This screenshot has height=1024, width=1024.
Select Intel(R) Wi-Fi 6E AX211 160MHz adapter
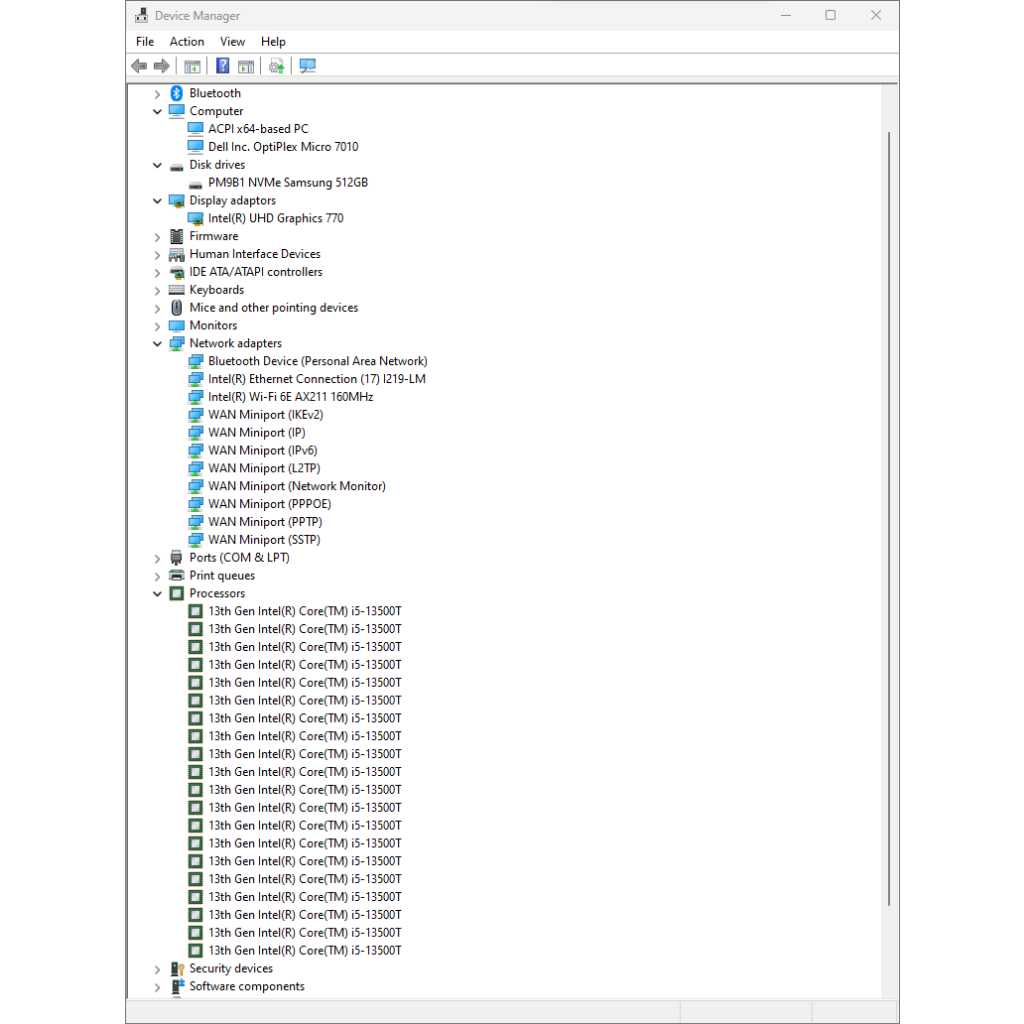[x=290, y=397]
